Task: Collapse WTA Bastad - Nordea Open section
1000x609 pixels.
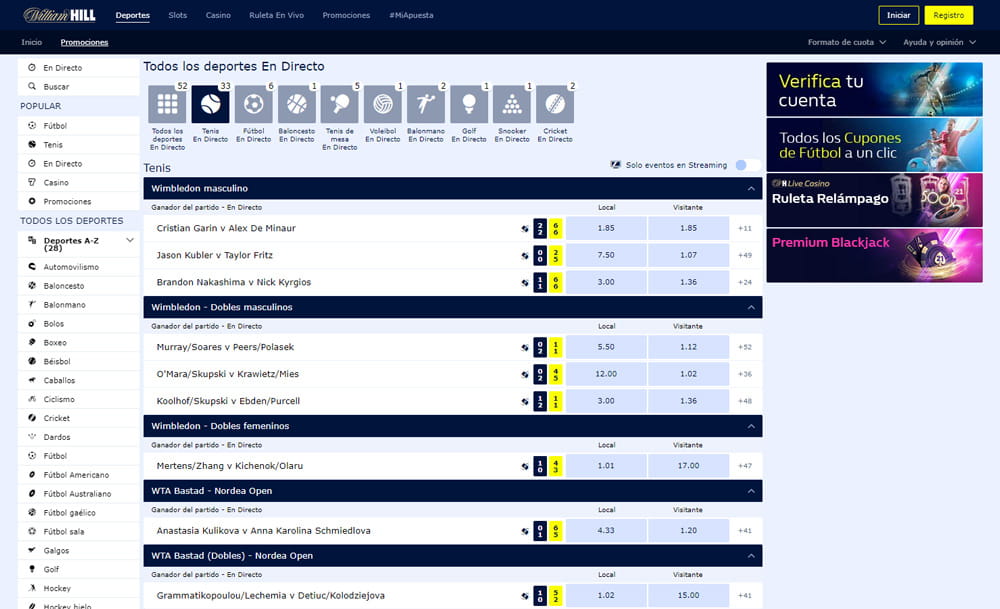Action: 751,491
